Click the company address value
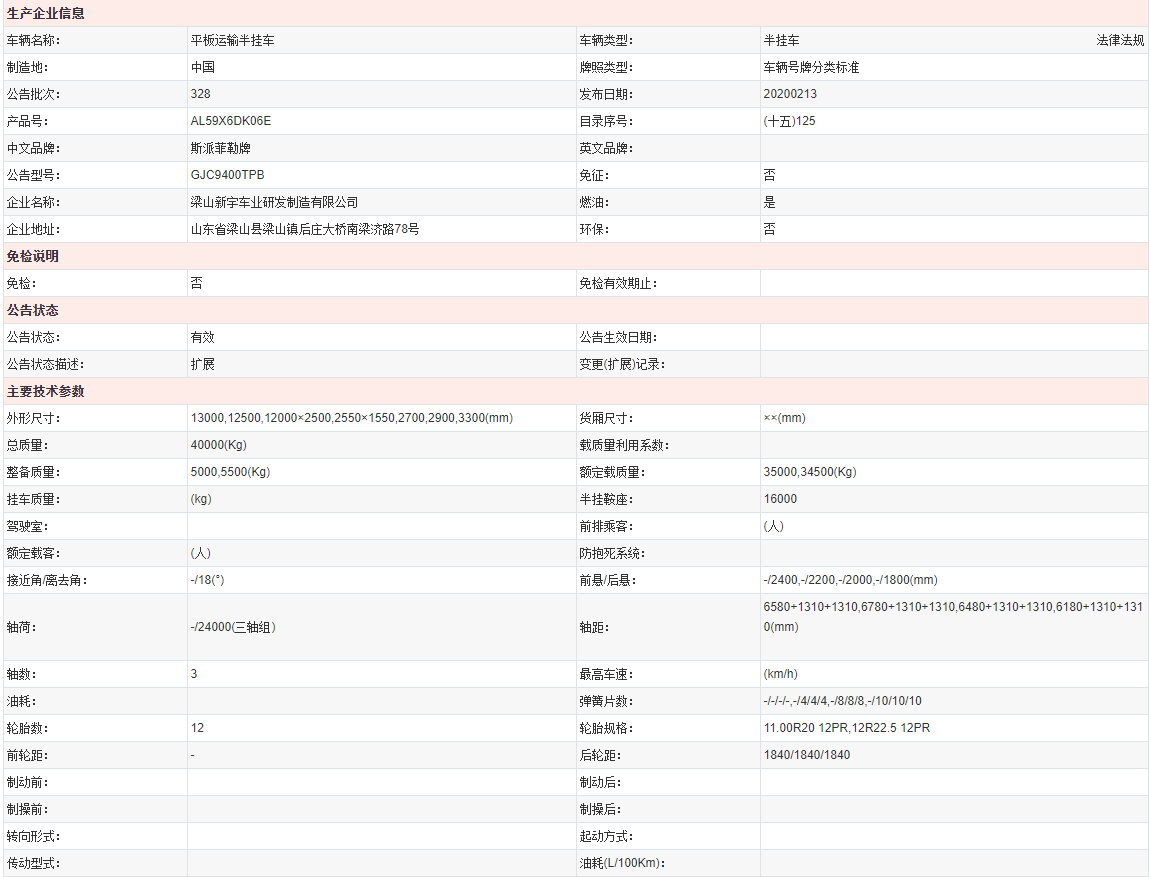The image size is (1150, 877). point(305,229)
